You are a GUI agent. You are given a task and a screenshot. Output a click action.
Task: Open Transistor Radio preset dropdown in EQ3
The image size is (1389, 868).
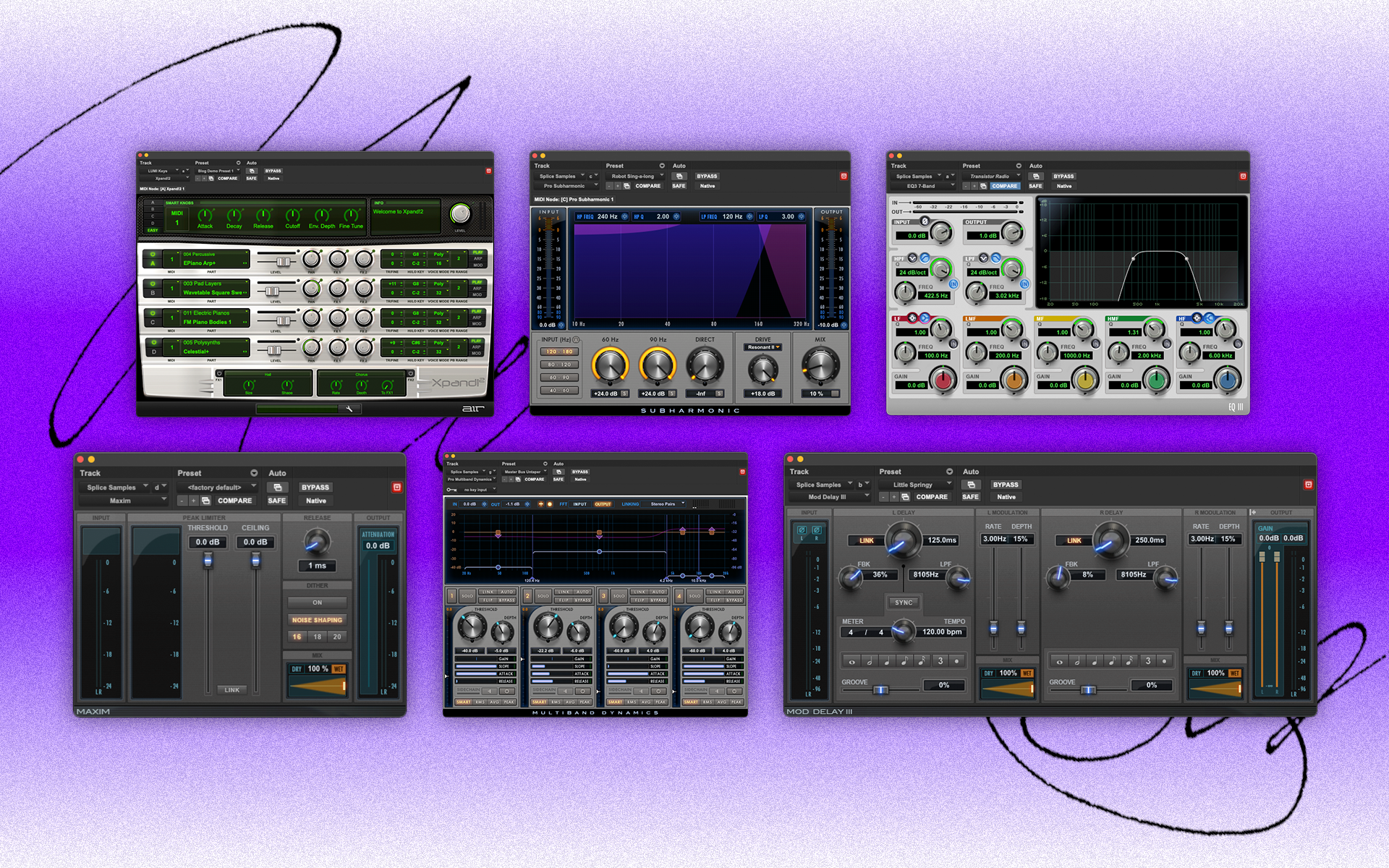993,176
